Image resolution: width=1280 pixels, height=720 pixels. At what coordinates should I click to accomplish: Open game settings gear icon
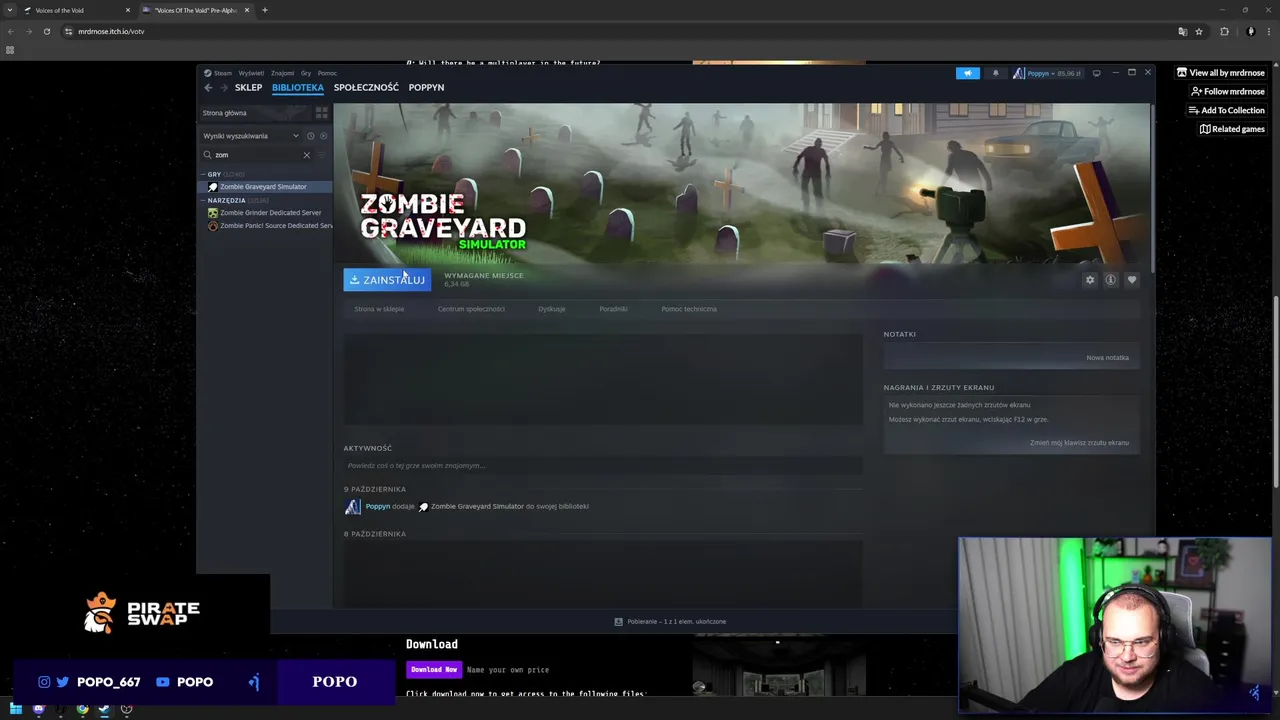point(1090,280)
